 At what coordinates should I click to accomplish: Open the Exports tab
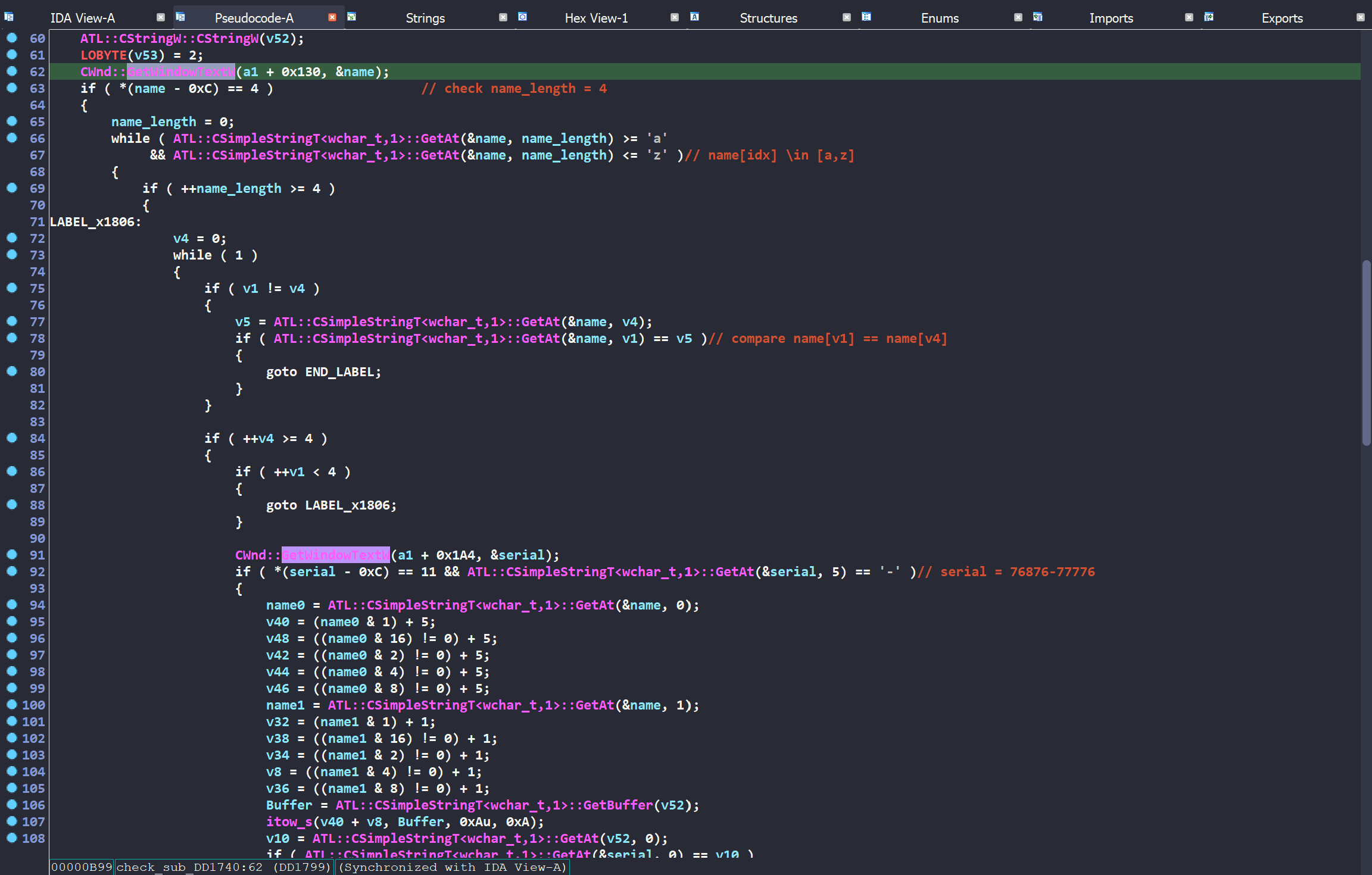(1282, 18)
